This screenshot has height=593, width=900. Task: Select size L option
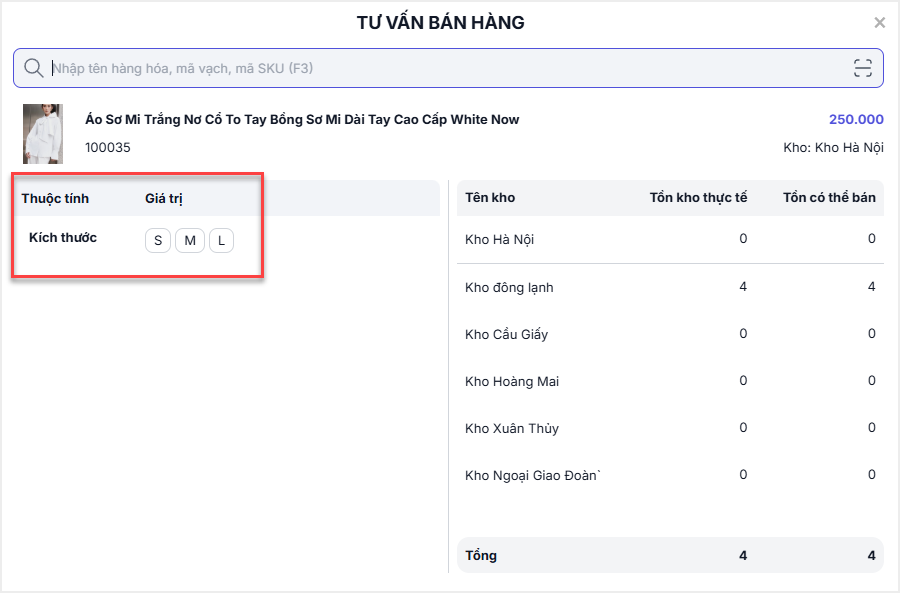pos(221,241)
